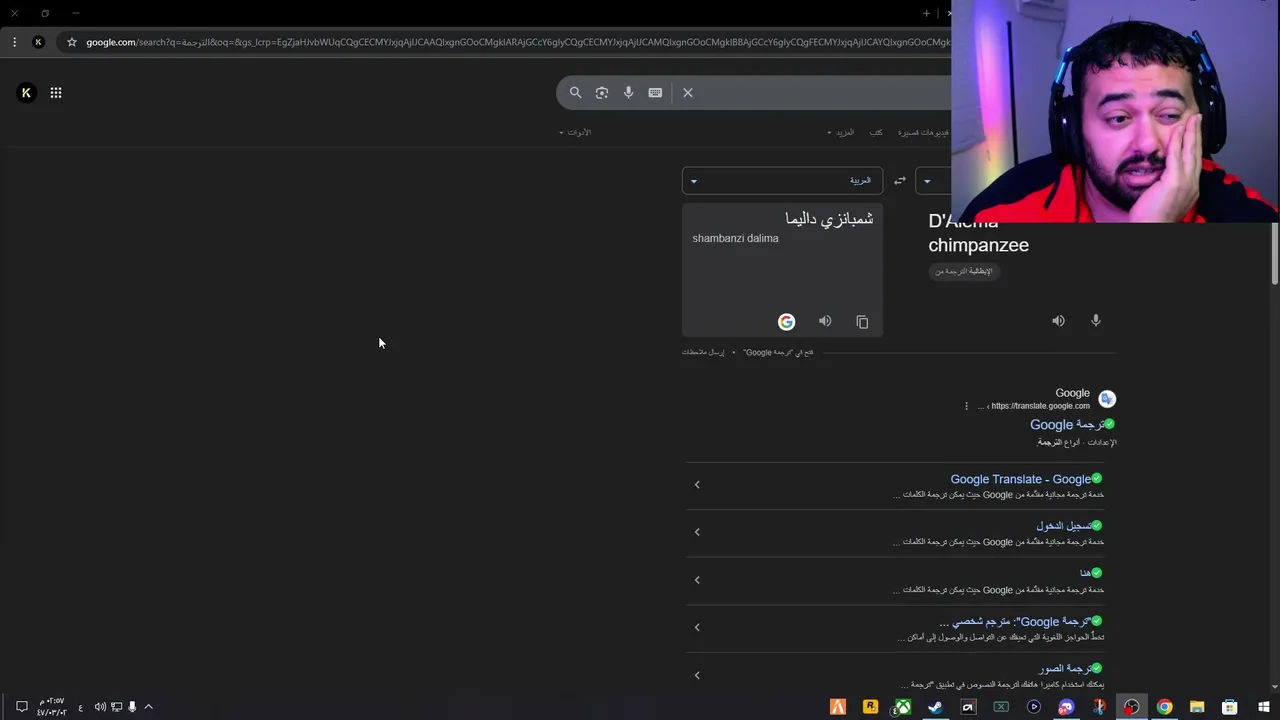Click the scrollbar down arrow
This screenshot has height=720, width=1280.
pyautogui.click(x=1274, y=687)
